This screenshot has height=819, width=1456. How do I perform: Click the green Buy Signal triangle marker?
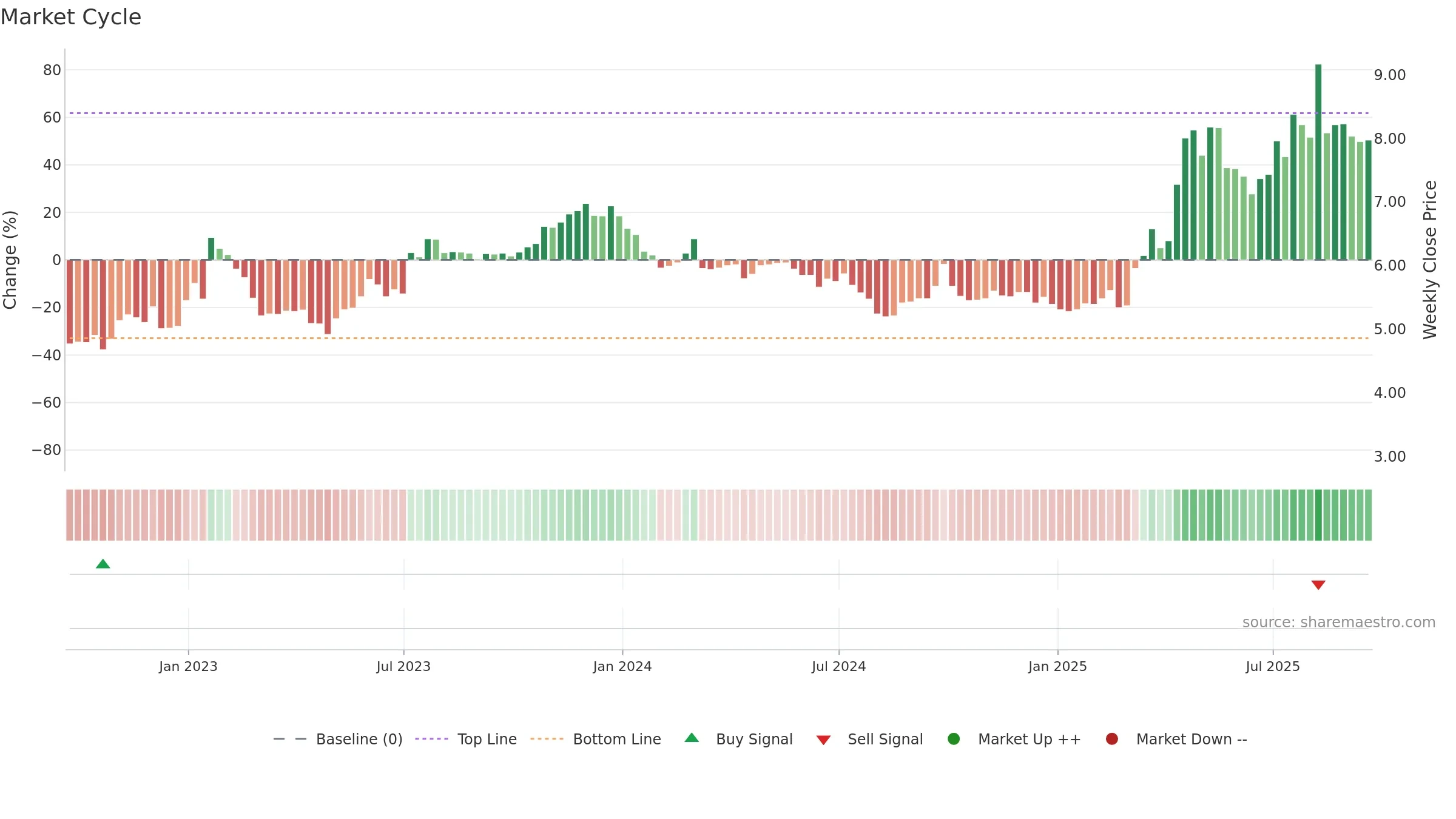tap(103, 564)
